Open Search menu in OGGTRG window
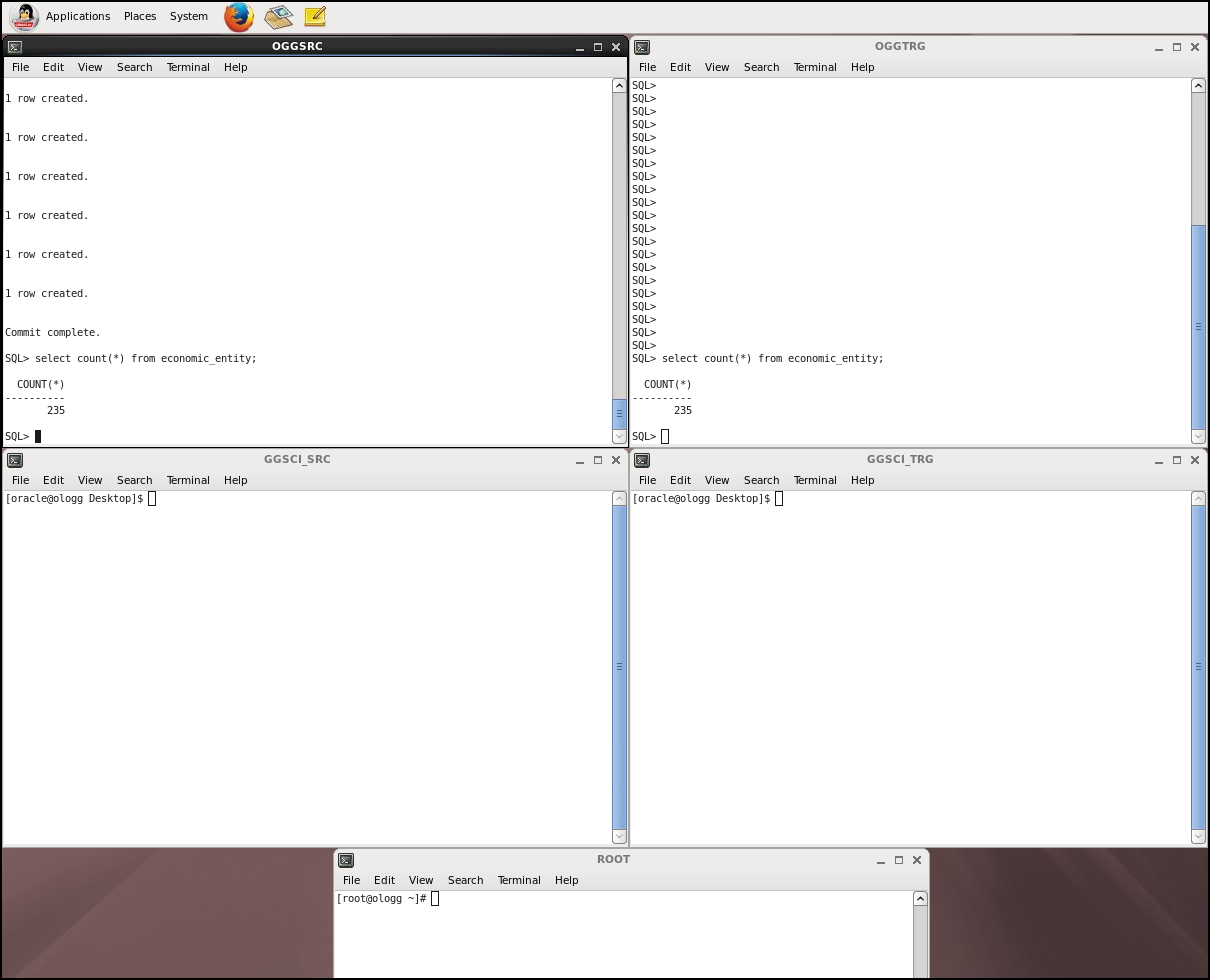1210x980 pixels. (761, 67)
